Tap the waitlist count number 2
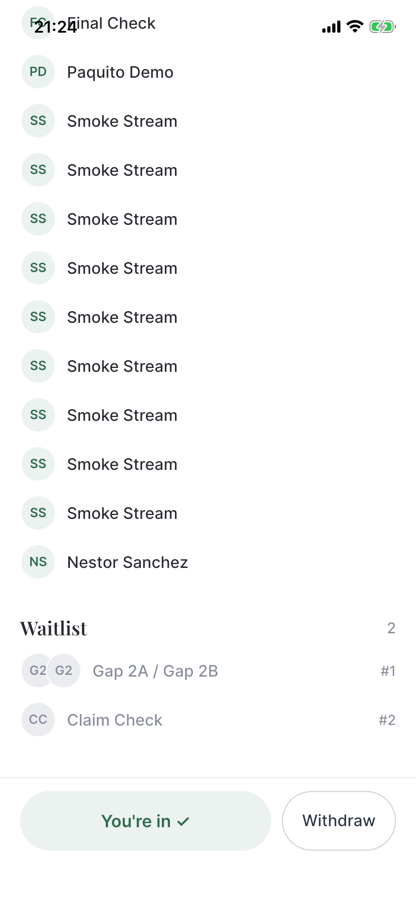416x900 pixels. pos(391,629)
